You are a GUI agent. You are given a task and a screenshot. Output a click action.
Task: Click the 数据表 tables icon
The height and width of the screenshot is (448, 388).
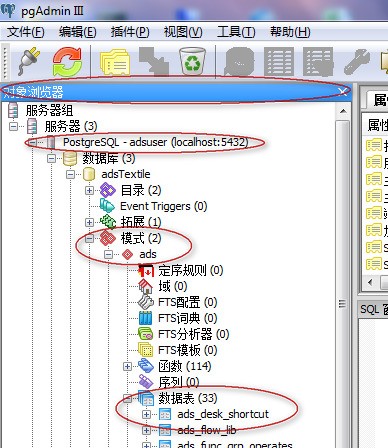pos(146,398)
